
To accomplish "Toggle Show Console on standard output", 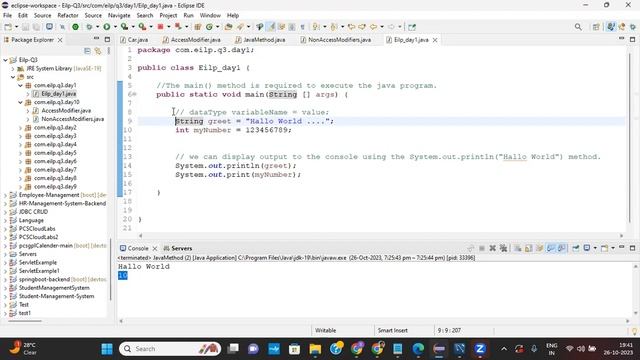I will pyautogui.click(x=551, y=248).
